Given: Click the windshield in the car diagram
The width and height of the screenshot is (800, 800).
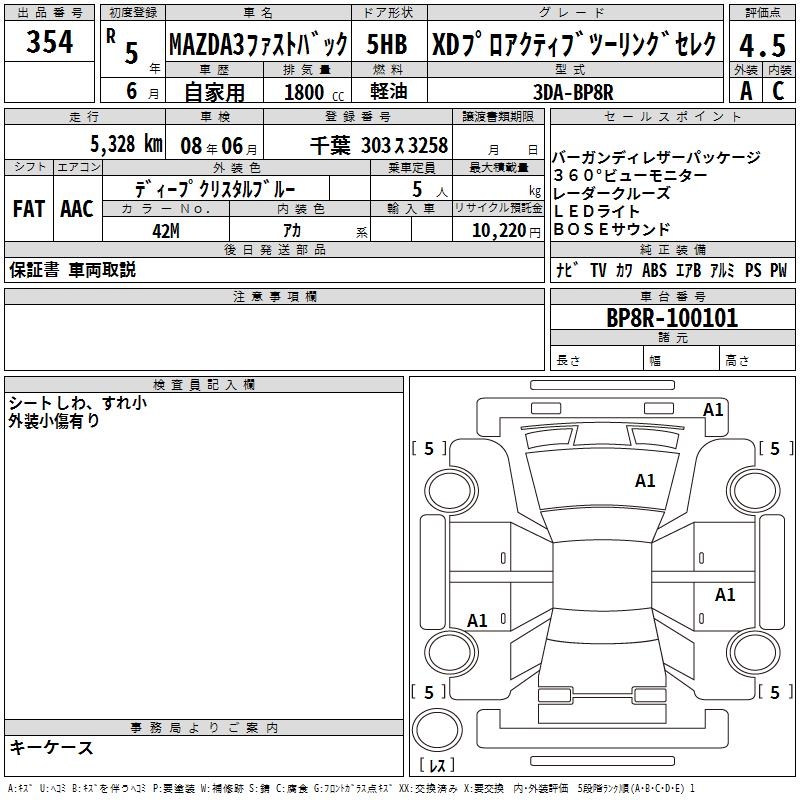Looking at the screenshot, I should [x=602, y=522].
